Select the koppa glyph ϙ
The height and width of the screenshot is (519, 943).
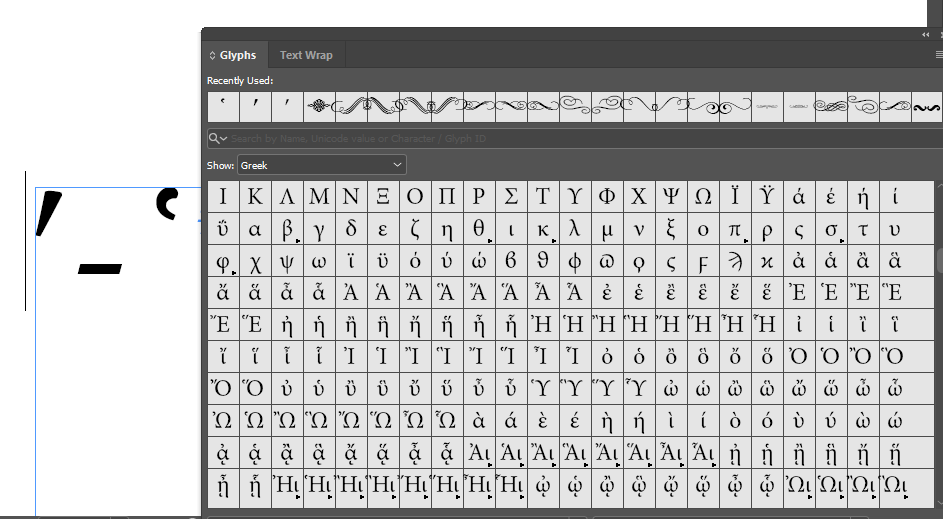pos(639,261)
